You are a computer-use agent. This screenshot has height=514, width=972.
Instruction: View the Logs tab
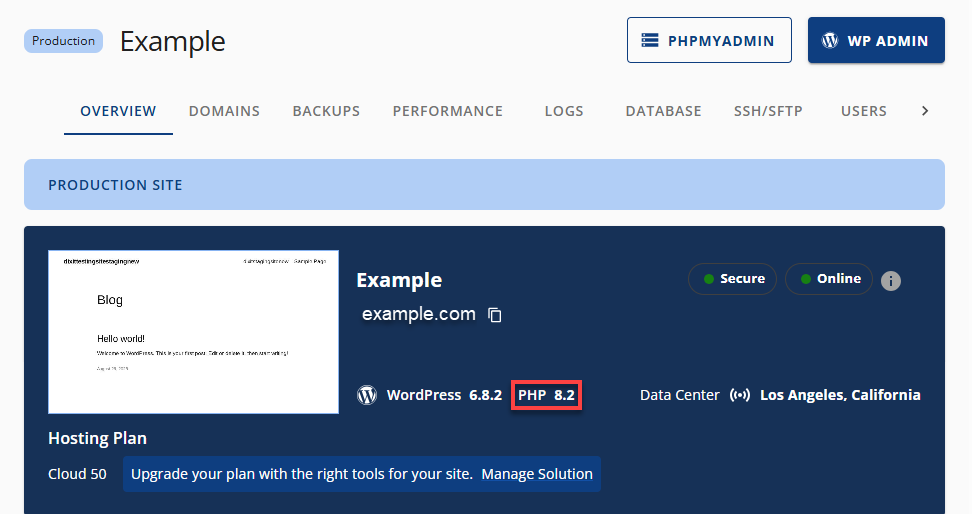(564, 111)
